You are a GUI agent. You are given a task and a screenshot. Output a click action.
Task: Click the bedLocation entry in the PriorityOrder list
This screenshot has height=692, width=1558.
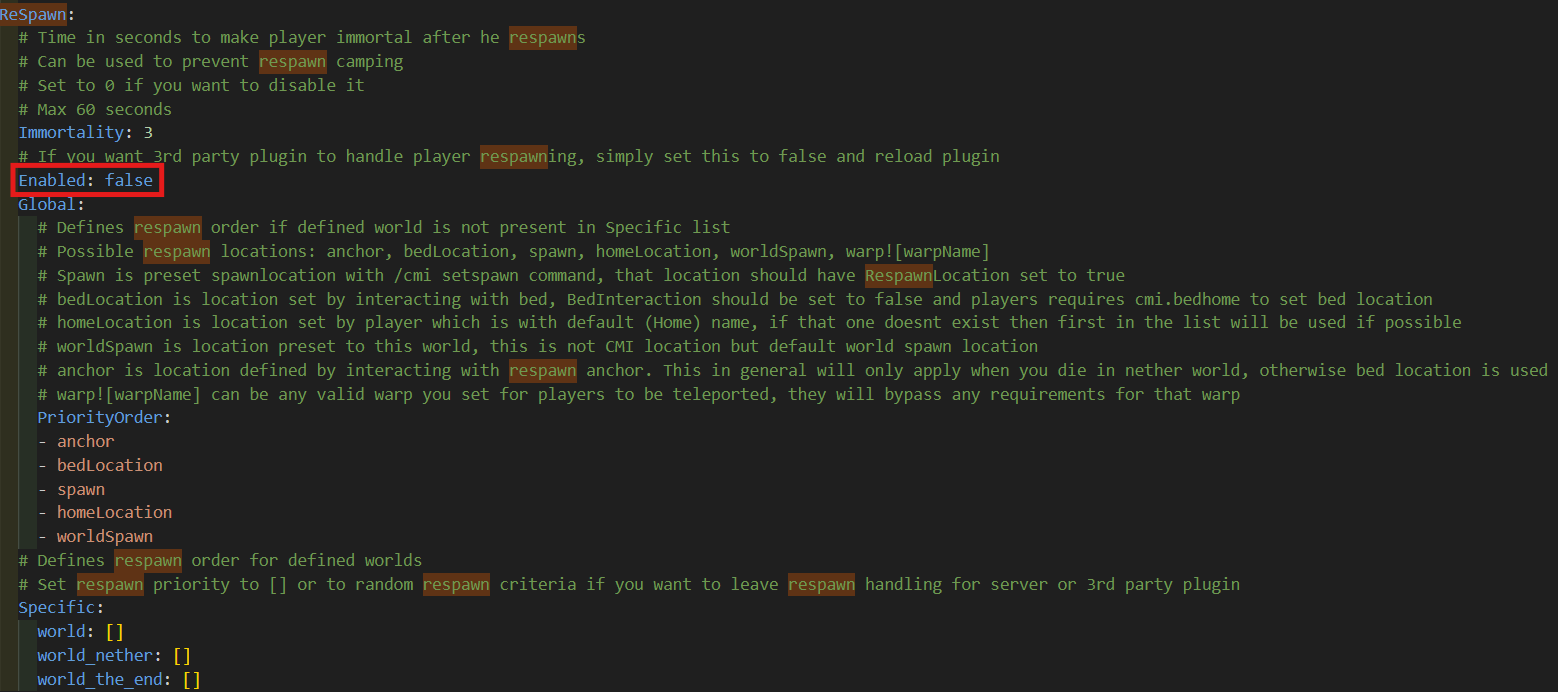click(x=109, y=466)
